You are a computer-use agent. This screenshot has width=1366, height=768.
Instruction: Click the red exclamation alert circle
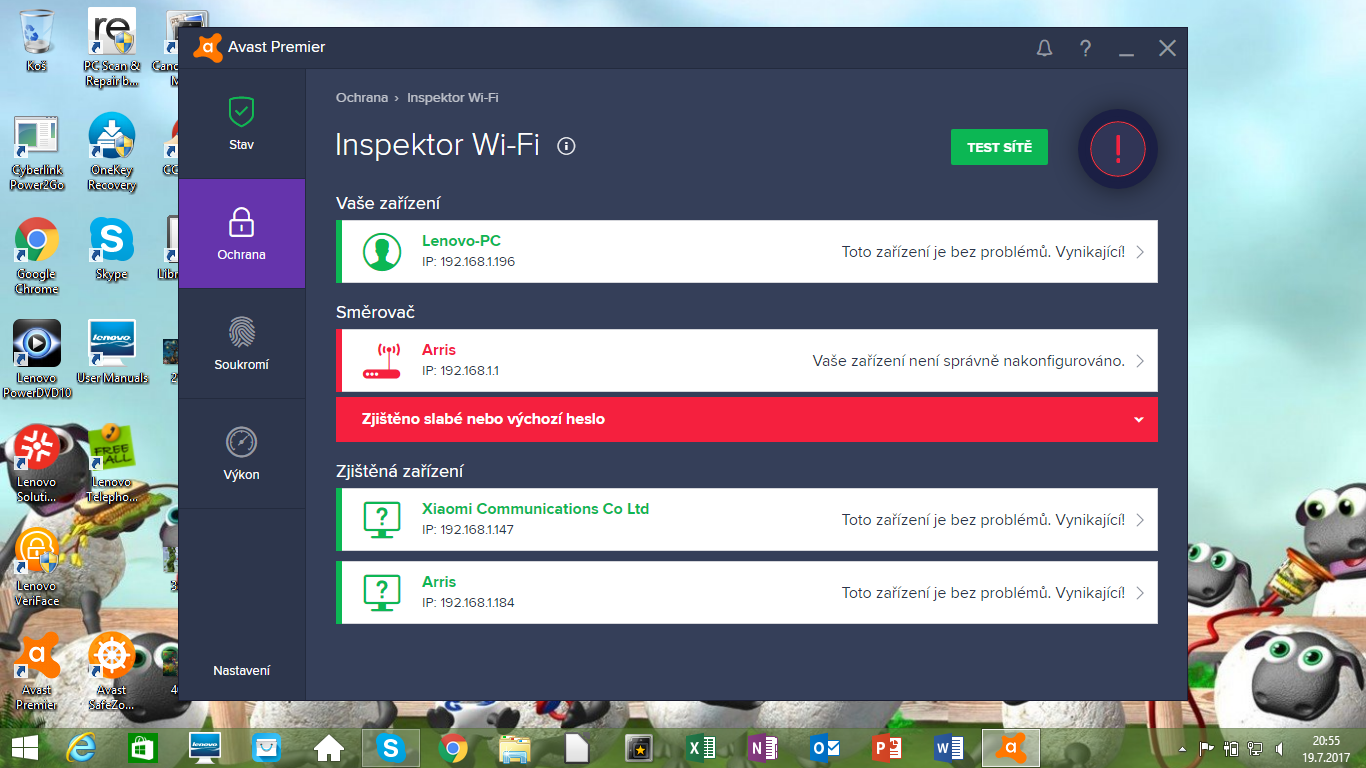point(1118,149)
